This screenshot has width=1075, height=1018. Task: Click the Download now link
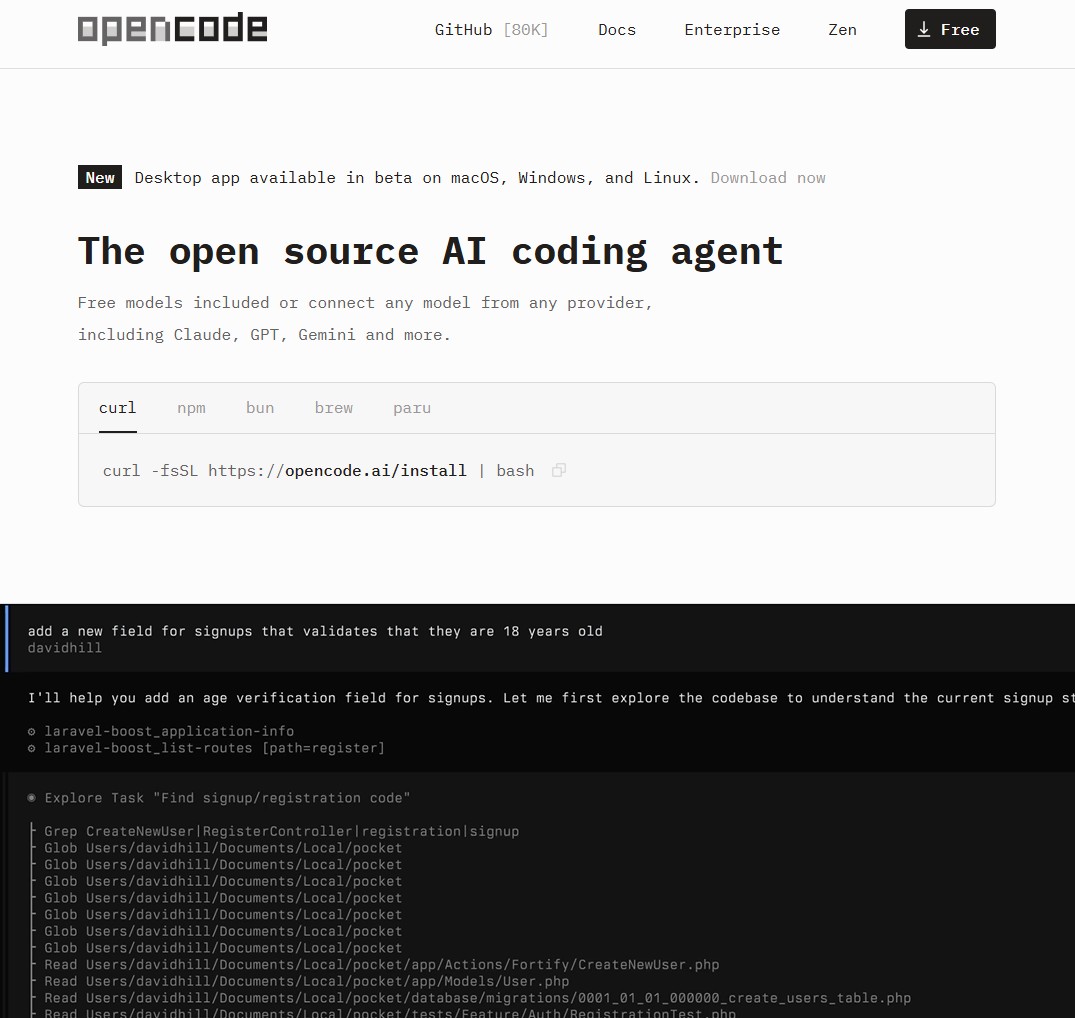tap(768, 177)
